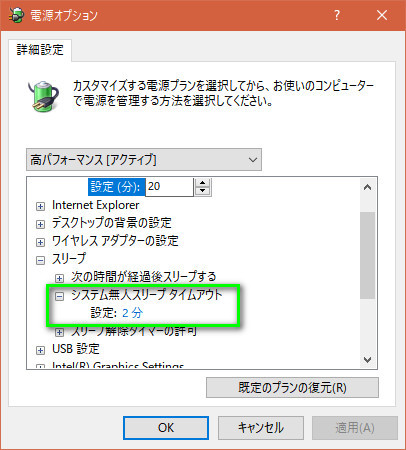Image resolution: width=406 pixels, height=450 pixels.
Task: Click the green battery plug icon
Action: [43, 95]
